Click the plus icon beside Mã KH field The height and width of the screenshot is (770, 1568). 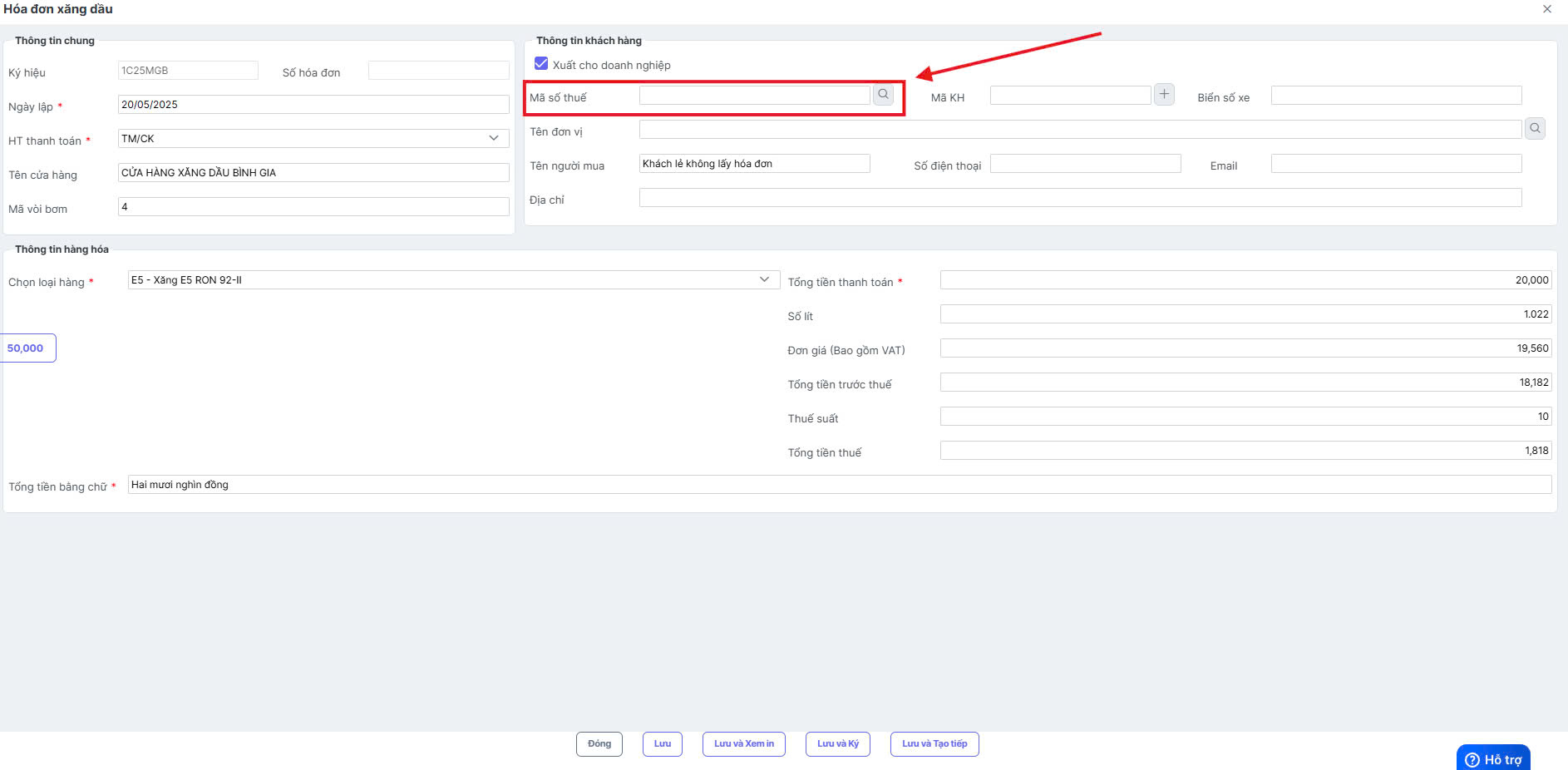pyautogui.click(x=1164, y=95)
